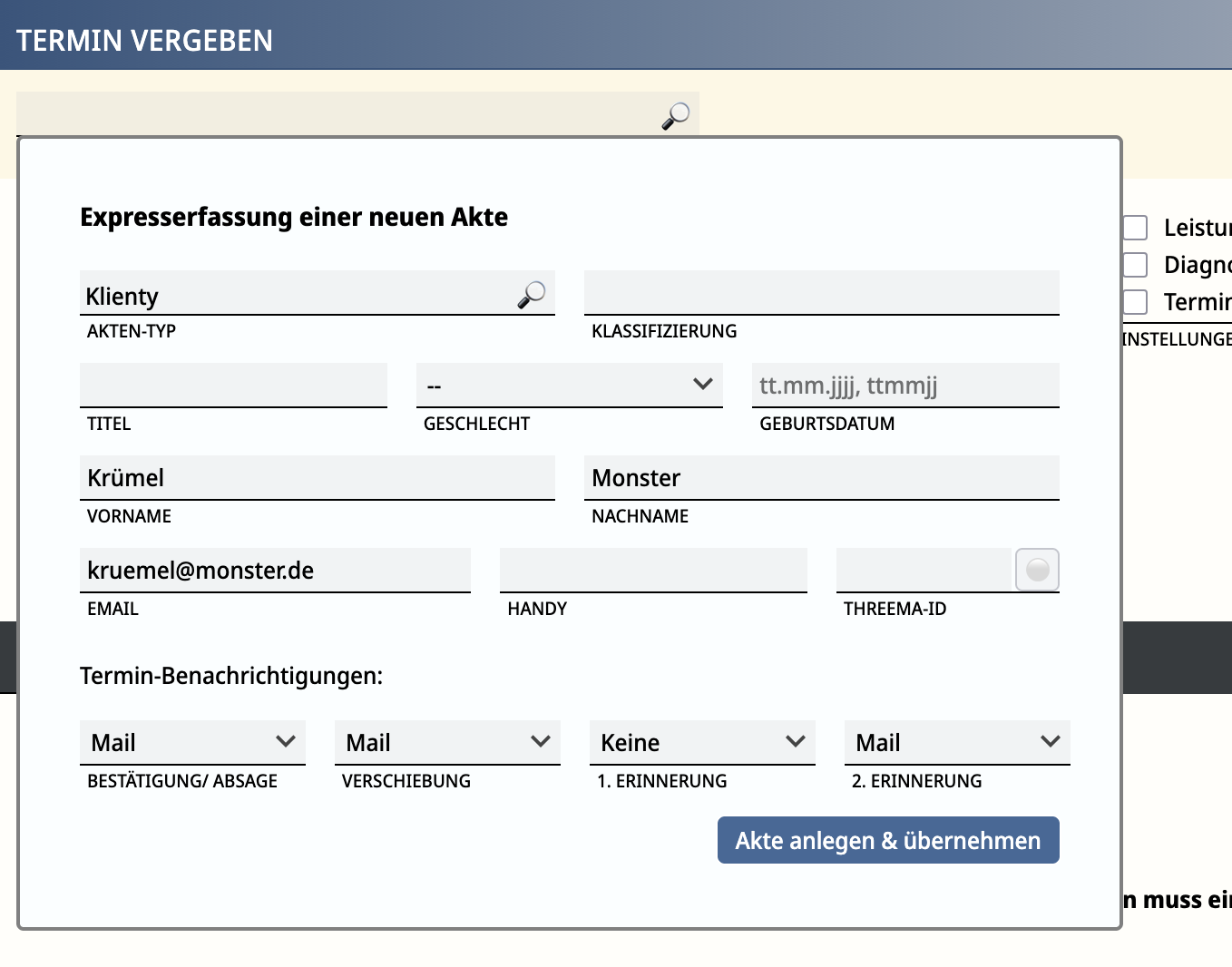Tick the Diagnose checkbox

[1135, 265]
